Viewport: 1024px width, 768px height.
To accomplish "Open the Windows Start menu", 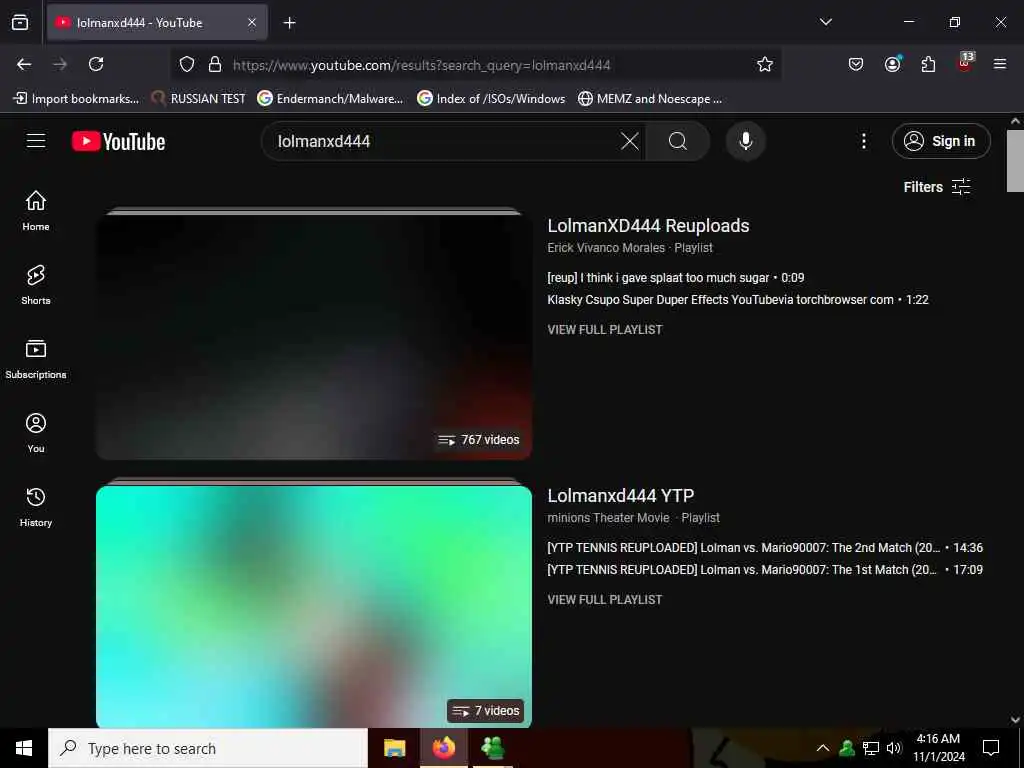I will click(24, 748).
